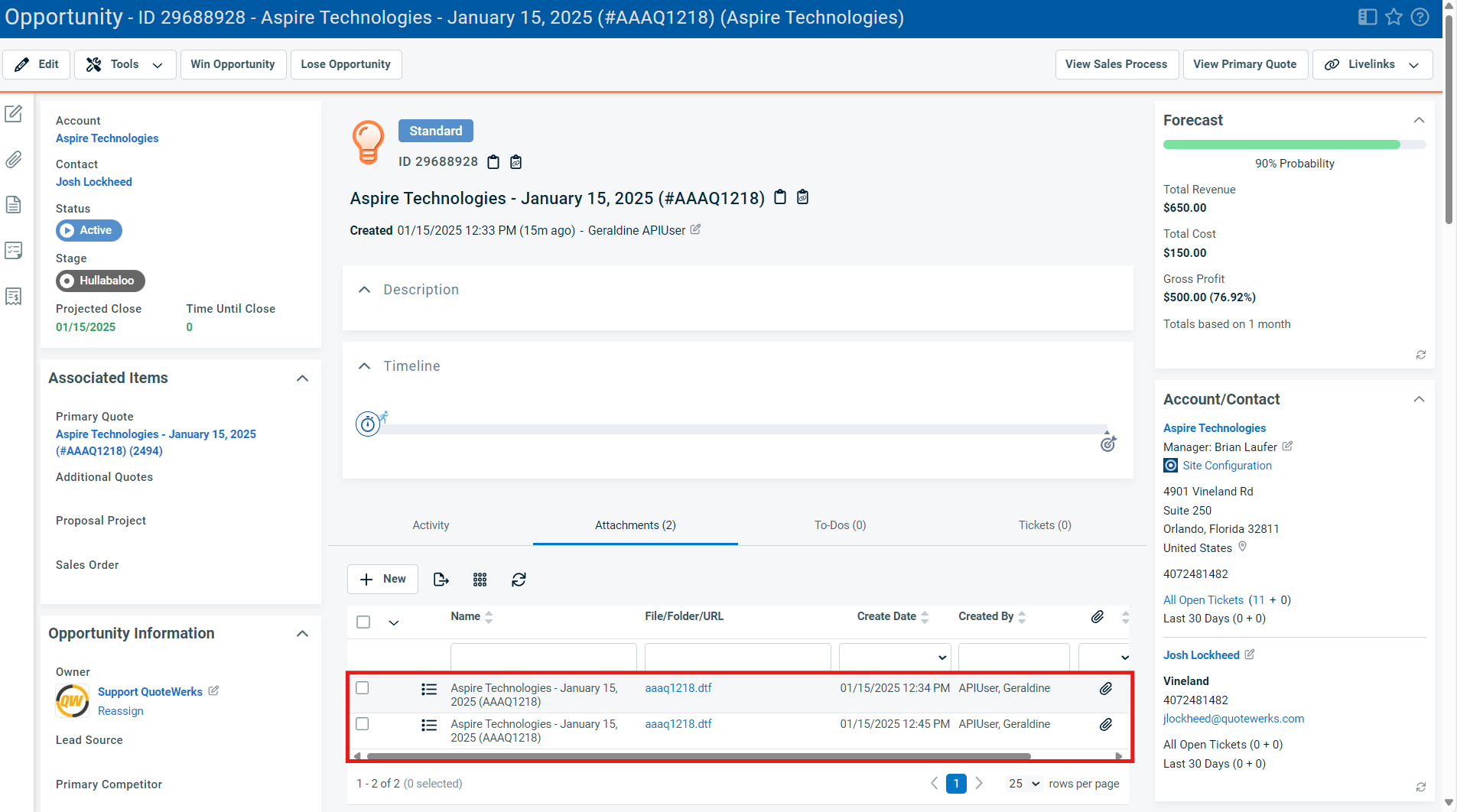1457x812 pixels.
Task: Open the Site Configuration link
Action: click(x=1227, y=466)
